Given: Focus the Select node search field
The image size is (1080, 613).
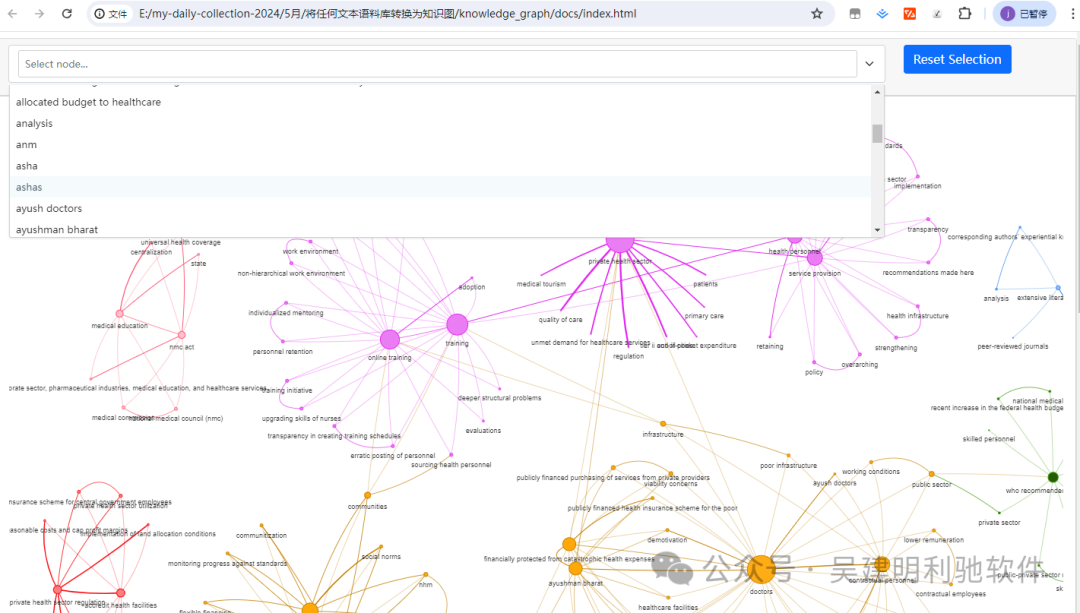Looking at the screenshot, I should pyautogui.click(x=437, y=64).
